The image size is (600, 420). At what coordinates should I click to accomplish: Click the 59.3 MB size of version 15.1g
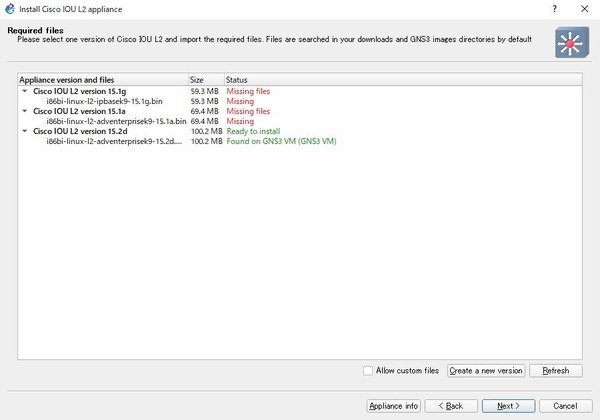point(205,91)
